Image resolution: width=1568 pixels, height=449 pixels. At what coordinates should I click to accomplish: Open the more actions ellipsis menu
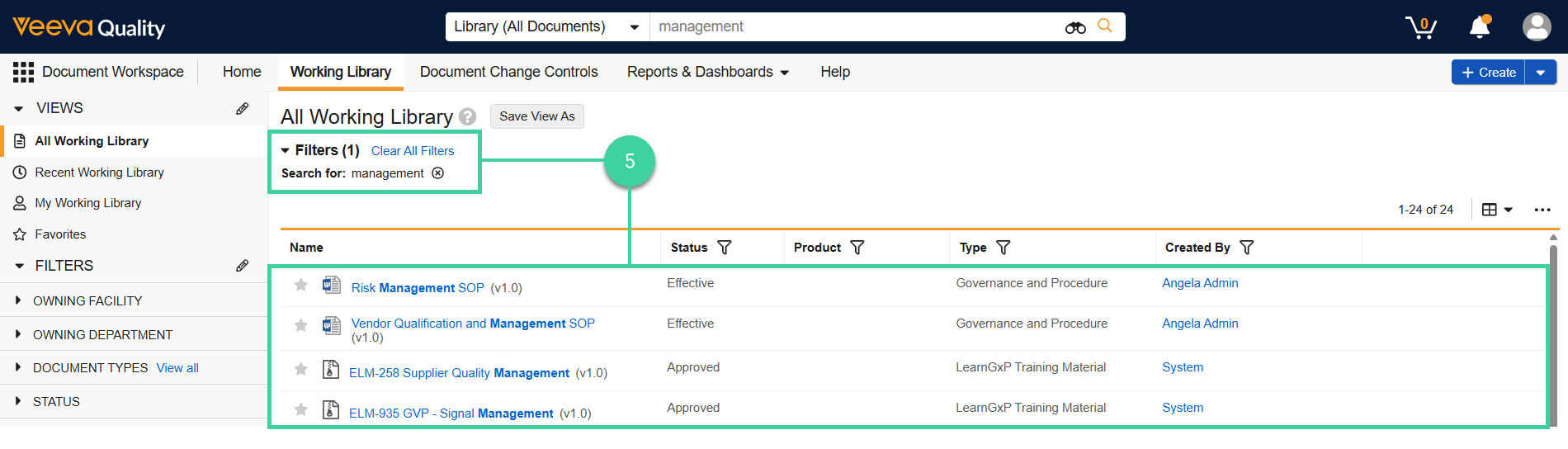point(1542,210)
